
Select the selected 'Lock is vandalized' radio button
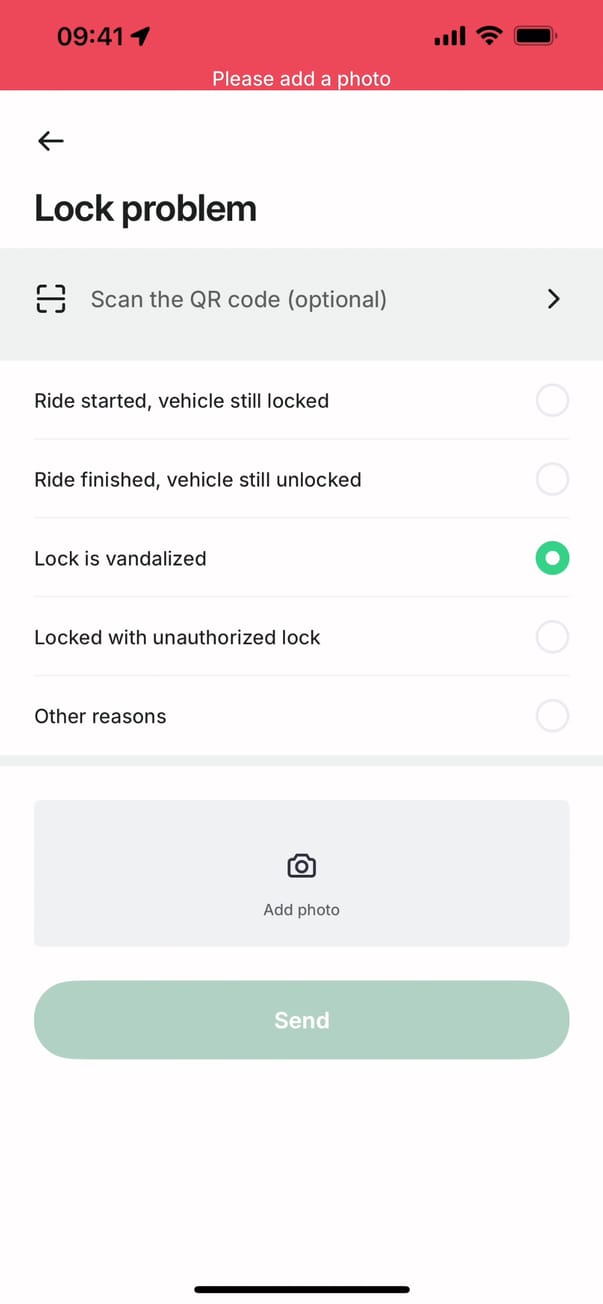coord(552,558)
